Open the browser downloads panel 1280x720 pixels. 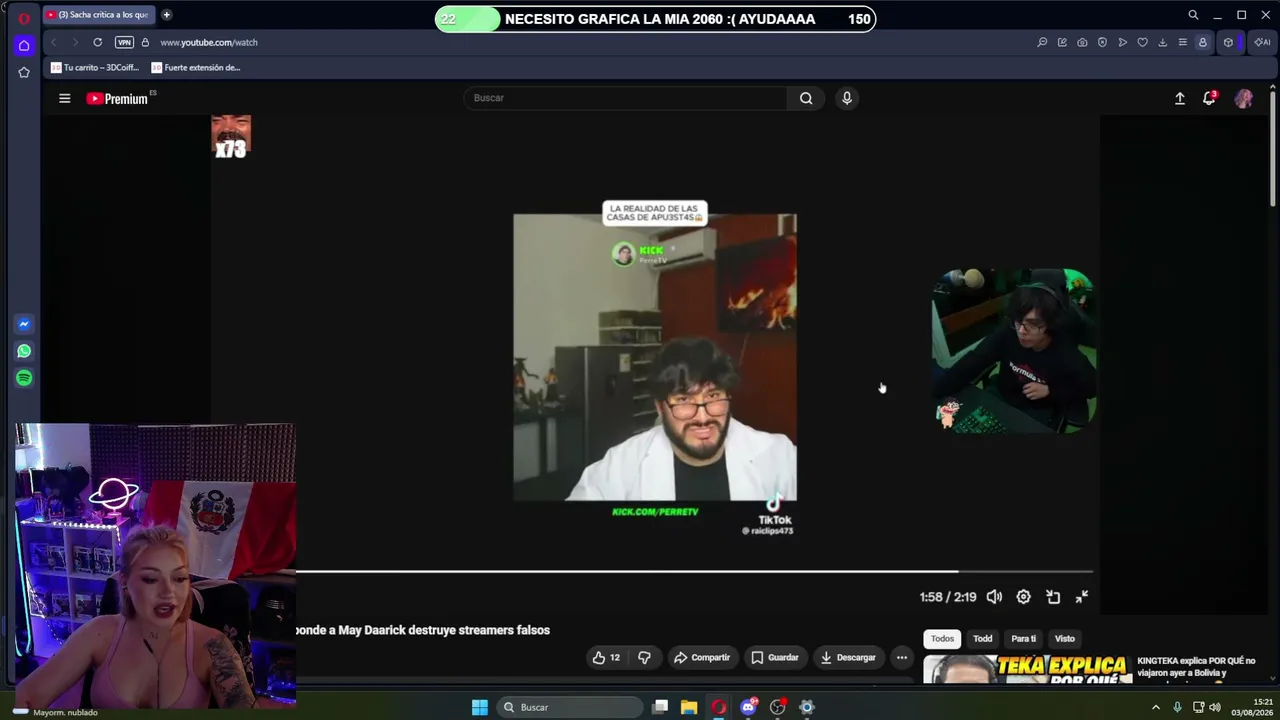click(x=1162, y=42)
